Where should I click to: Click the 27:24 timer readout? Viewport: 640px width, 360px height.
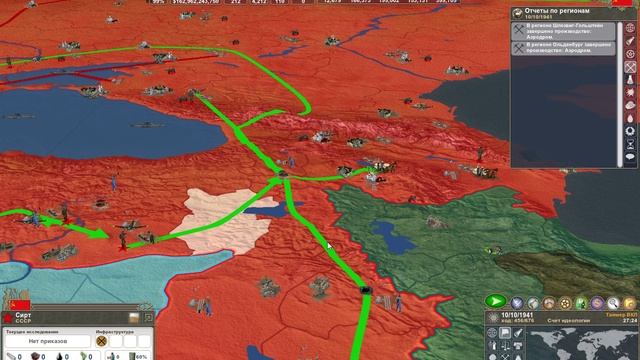(x=630, y=321)
